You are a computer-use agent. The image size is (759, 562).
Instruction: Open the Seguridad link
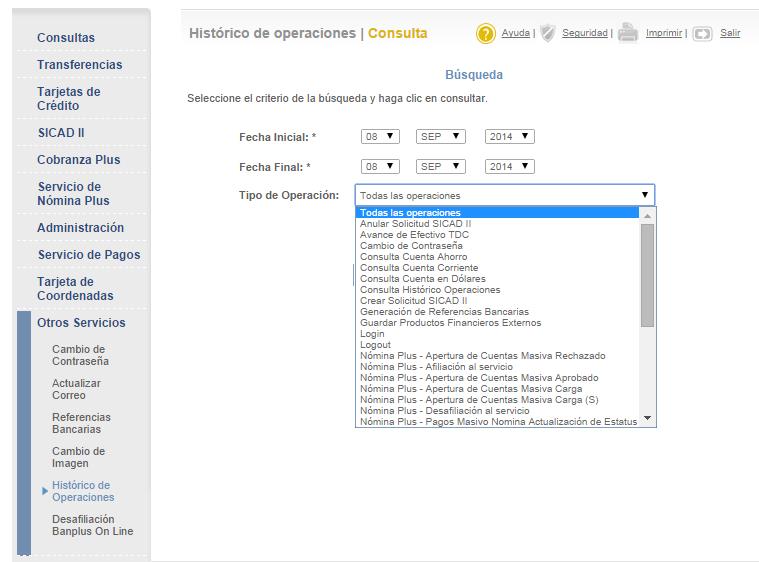(x=585, y=33)
